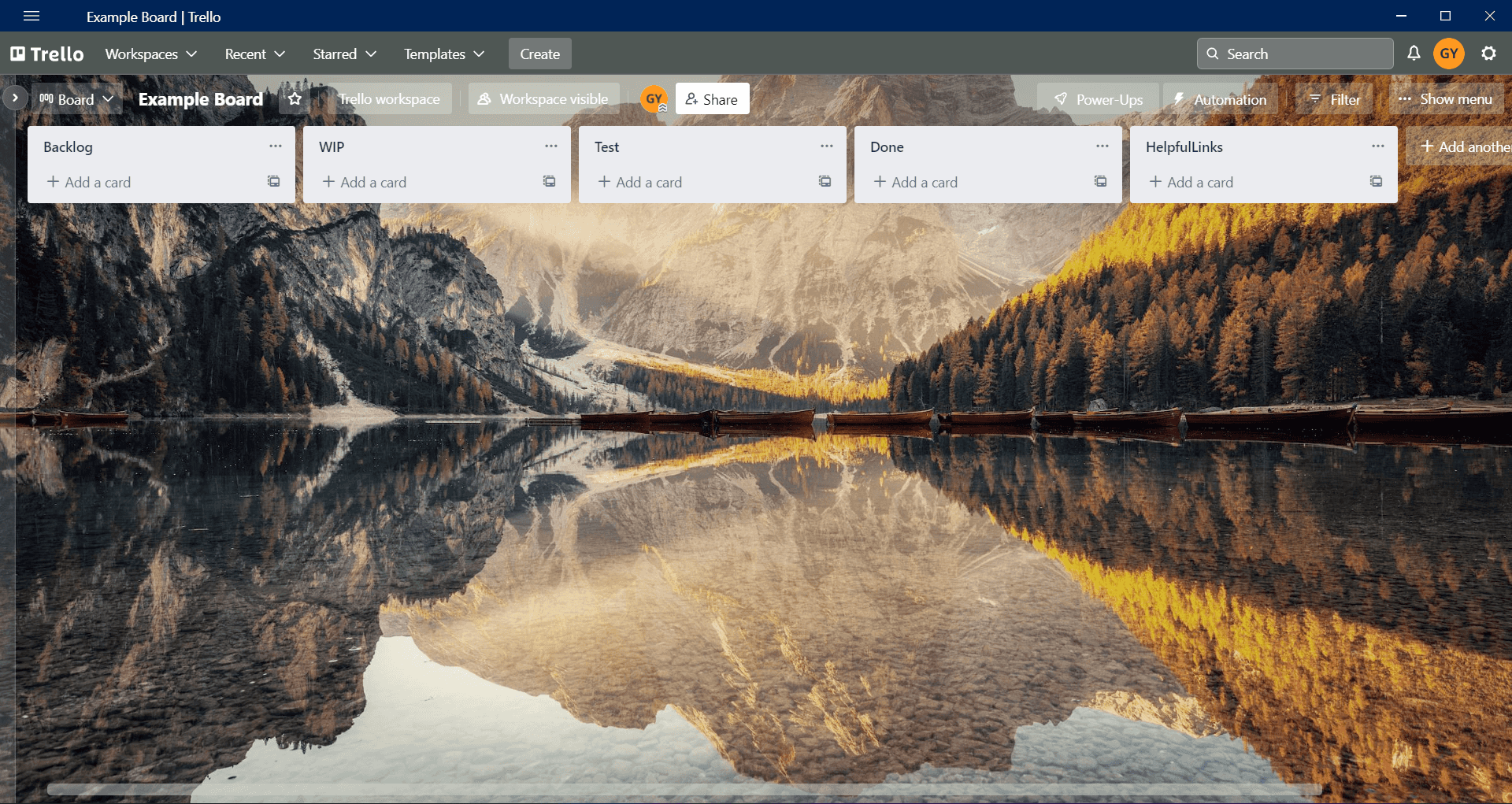Expand the Templates dropdown
The image size is (1512, 804).
[x=443, y=54]
